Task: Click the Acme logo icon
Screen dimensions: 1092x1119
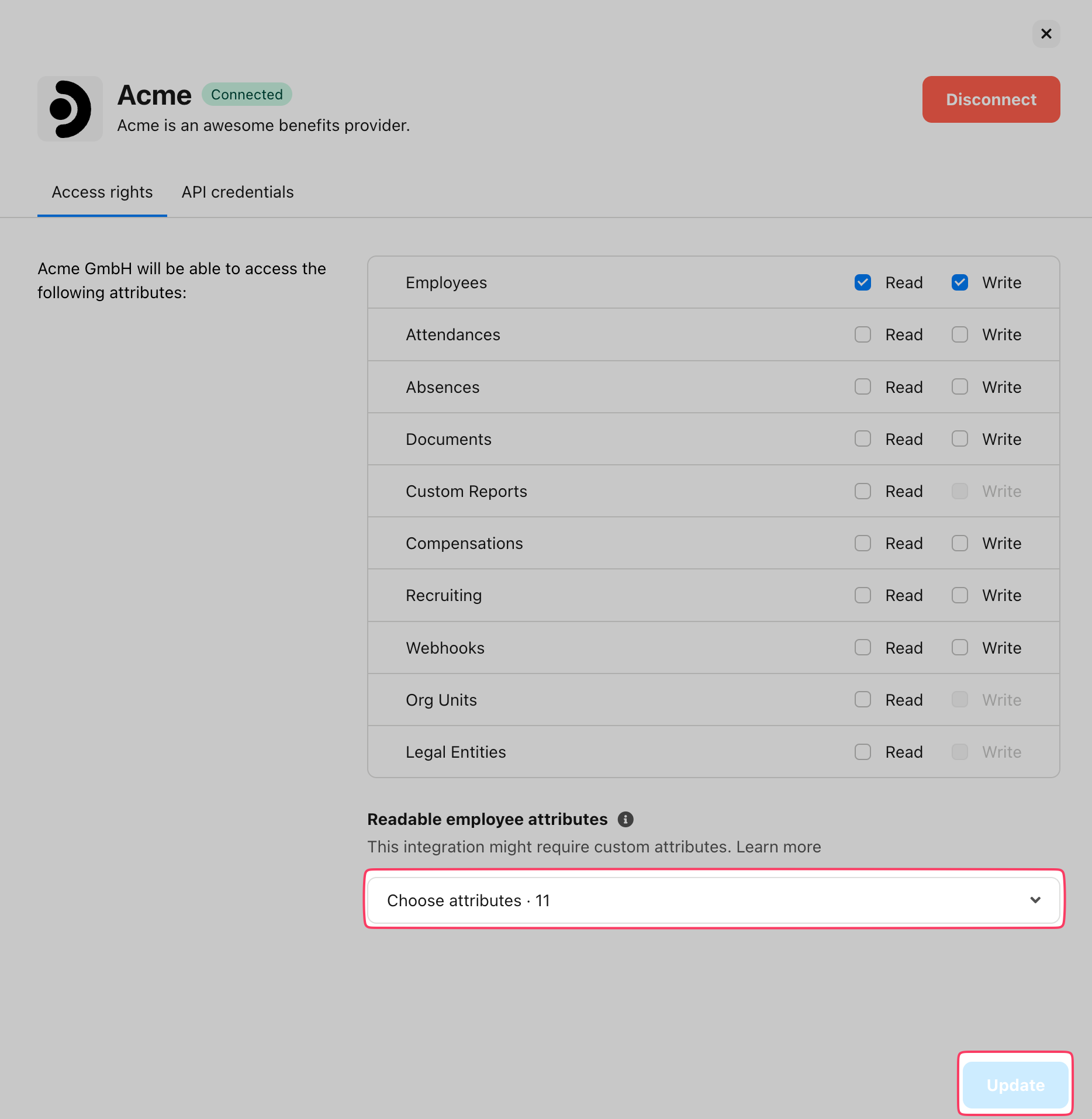Action: pos(70,109)
